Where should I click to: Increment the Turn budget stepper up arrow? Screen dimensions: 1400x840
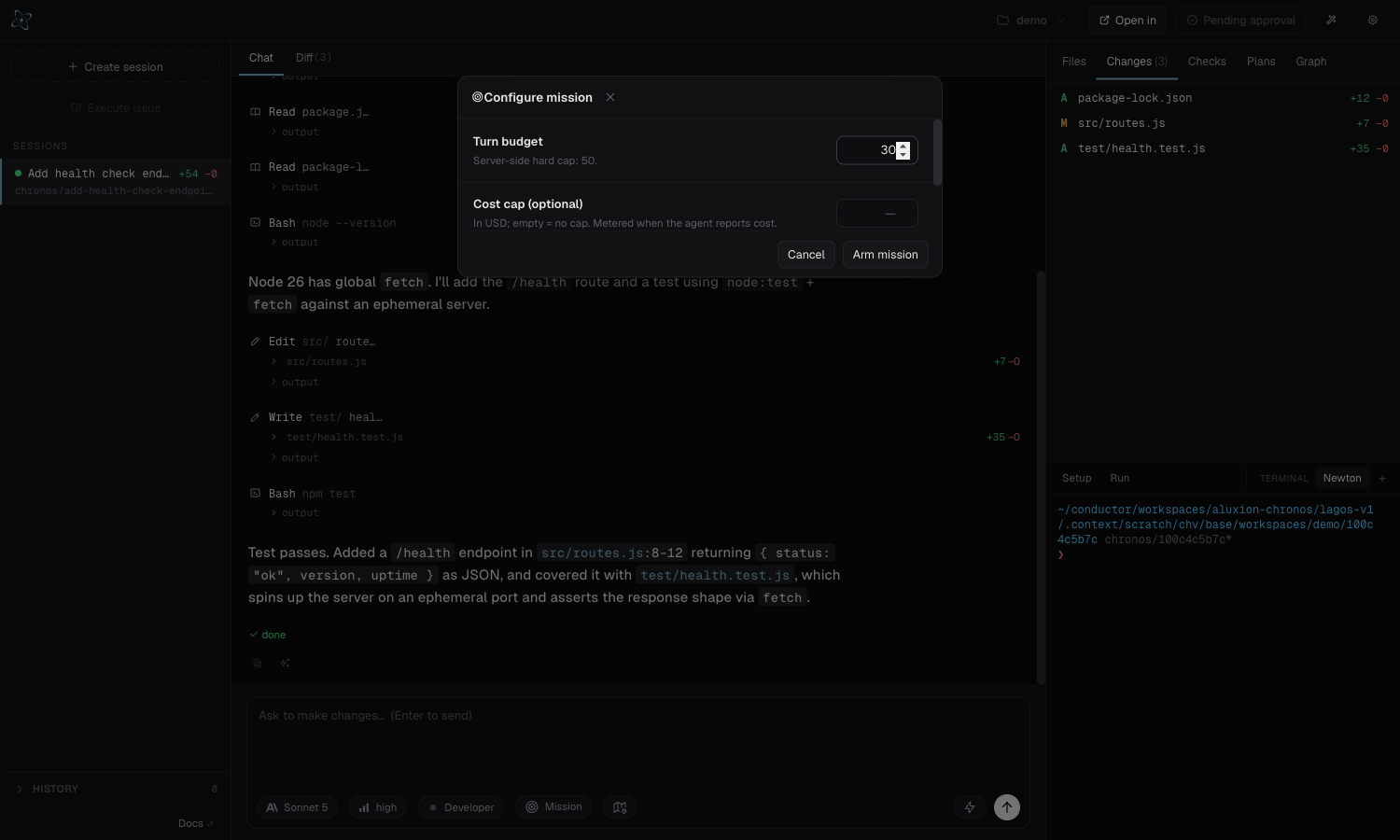[x=903, y=147]
